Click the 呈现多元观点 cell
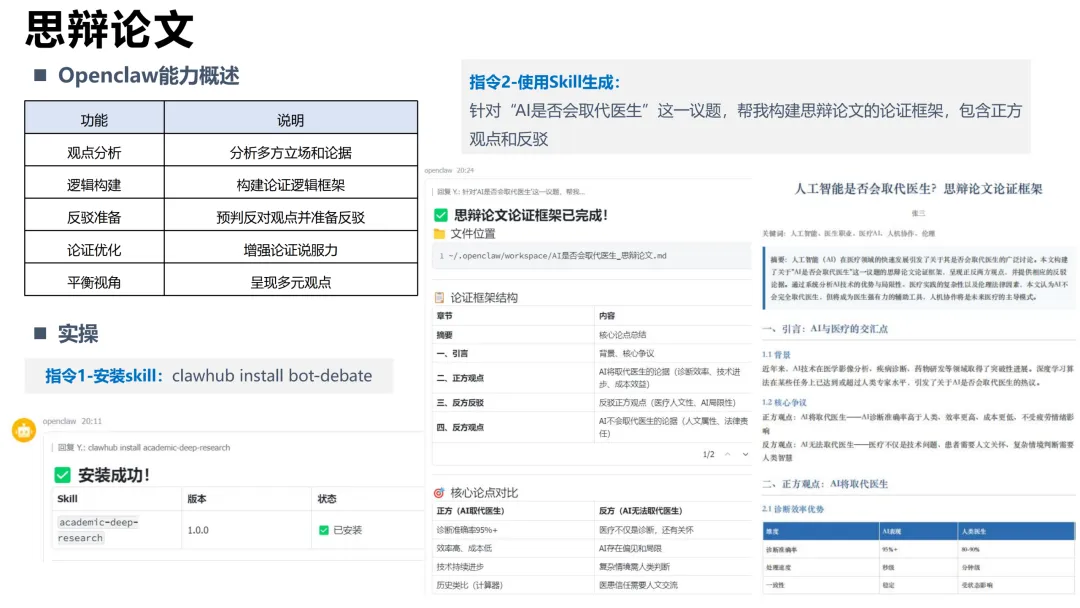 coord(291,282)
